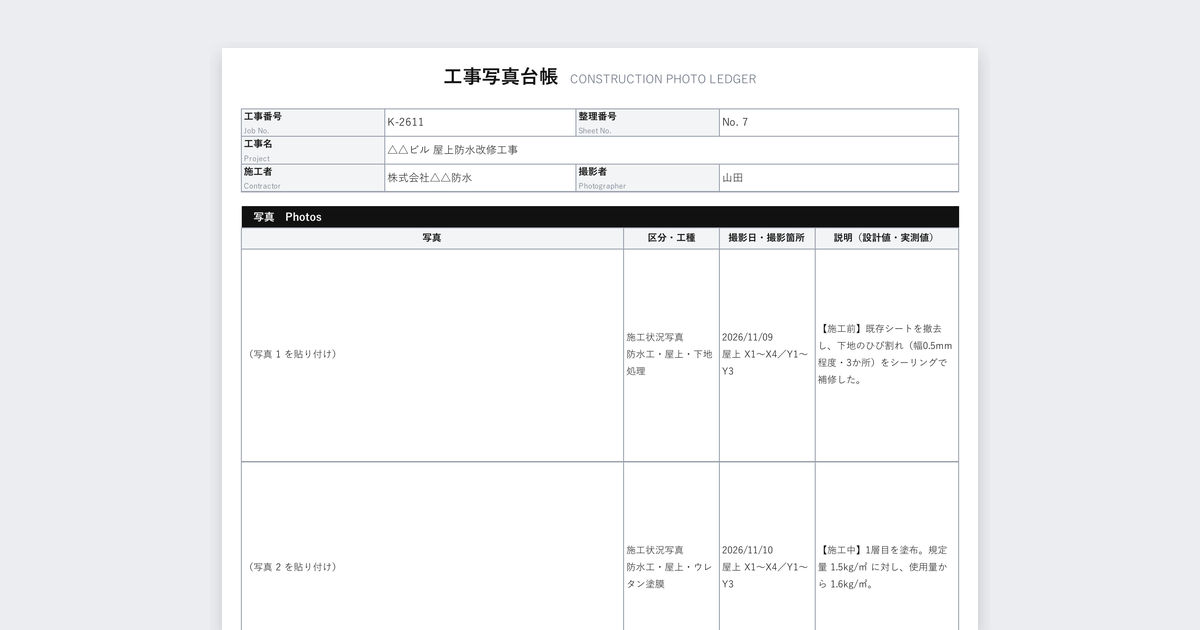This screenshot has width=1200, height=630.
Task: Click the CONSTRUCTION PHOTO LEDGER subtitle
Action: pyautogui.click(x=663, y=79)
